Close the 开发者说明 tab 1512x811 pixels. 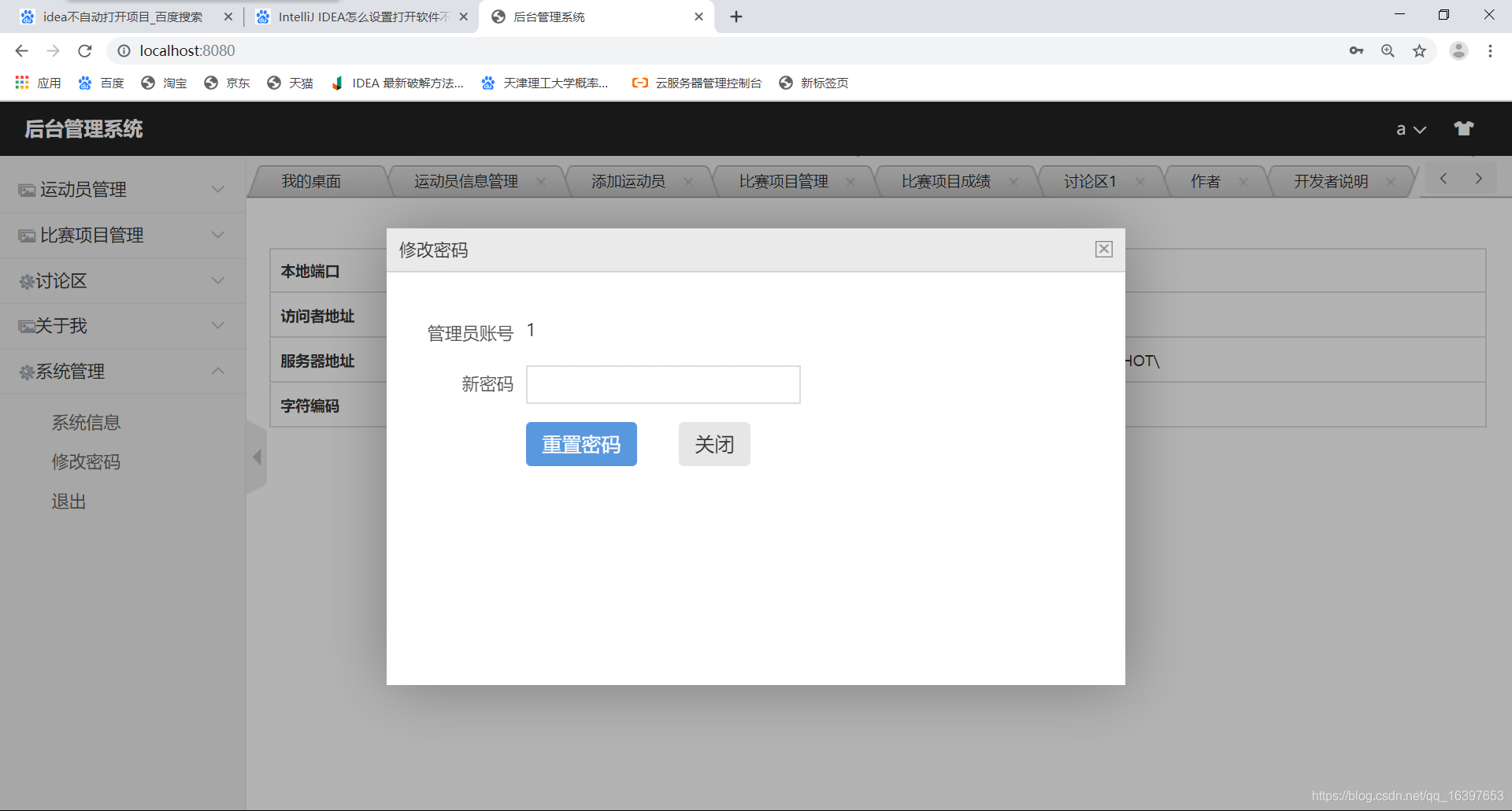(1391, 182)
